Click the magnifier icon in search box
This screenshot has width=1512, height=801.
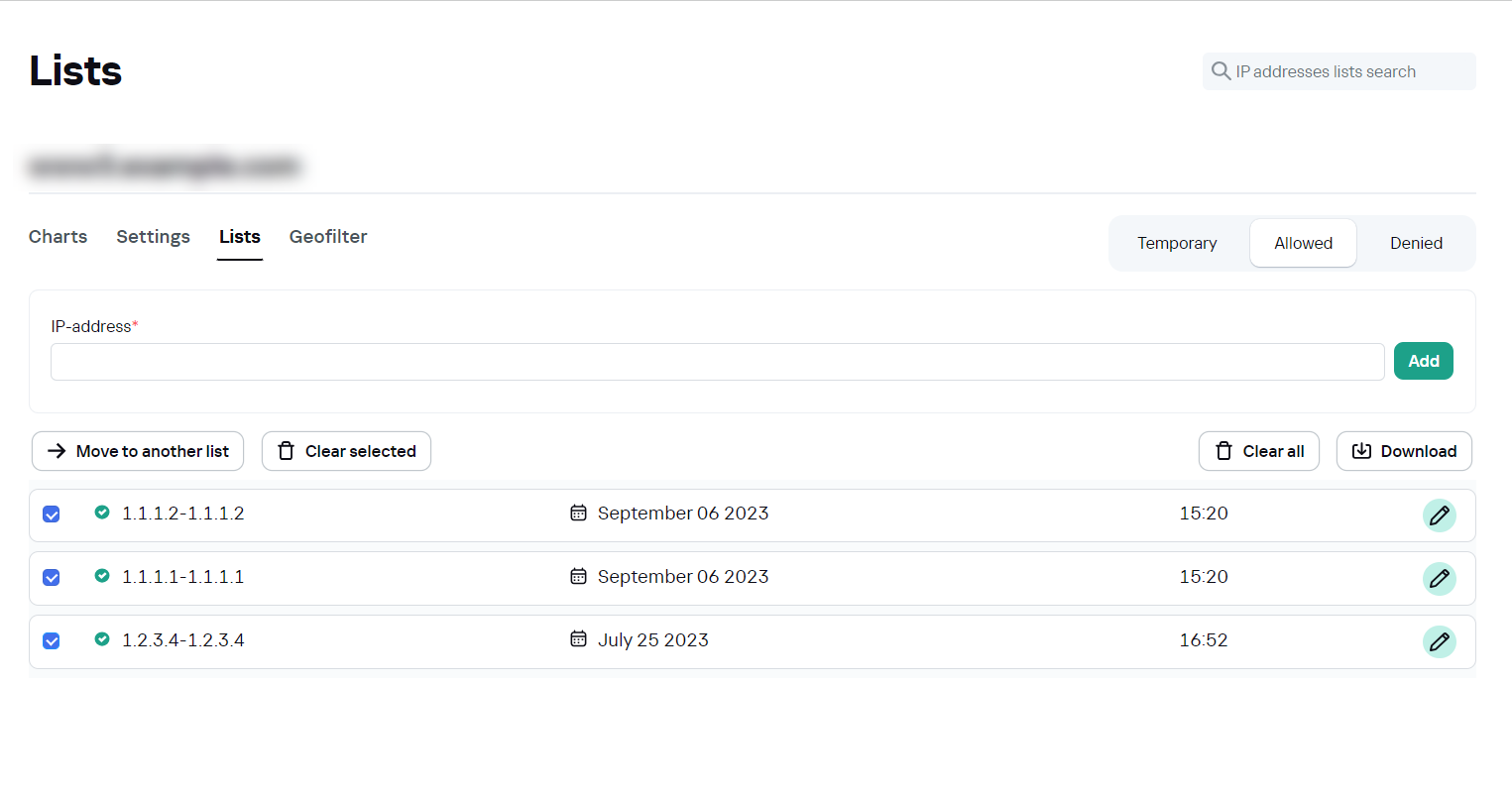pos(1221,71)
